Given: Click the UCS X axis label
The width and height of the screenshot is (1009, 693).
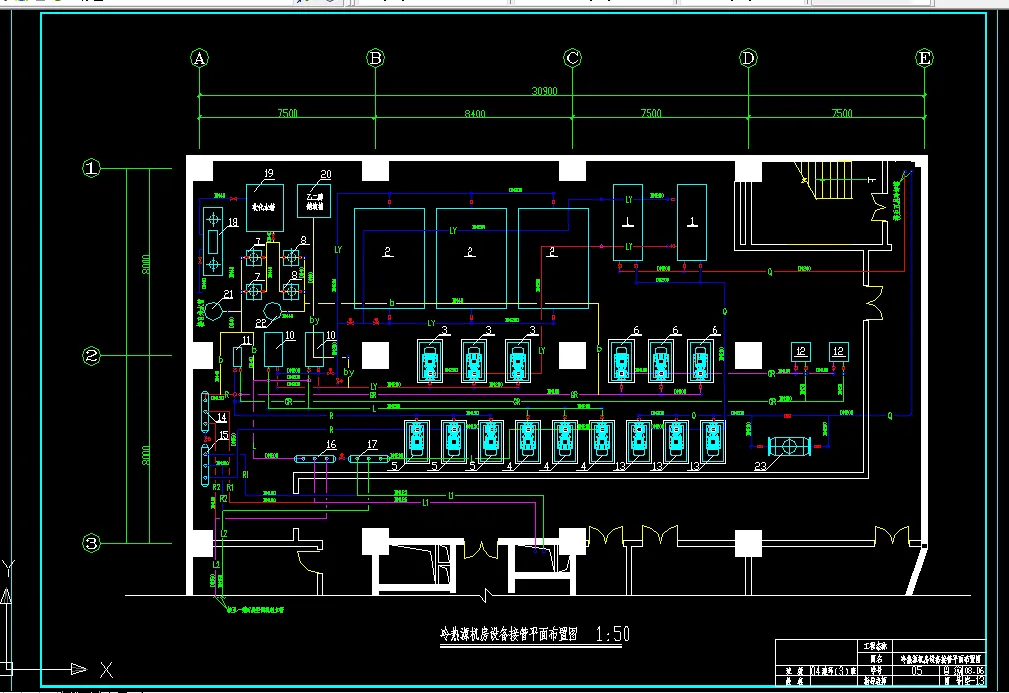Looking at the screenshot, I should (106, 670).
